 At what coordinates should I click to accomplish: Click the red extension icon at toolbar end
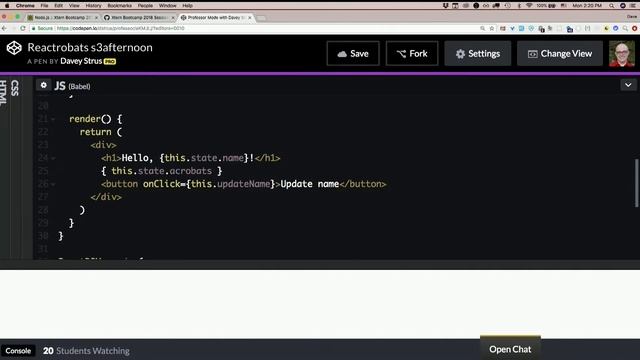(635, 29)
